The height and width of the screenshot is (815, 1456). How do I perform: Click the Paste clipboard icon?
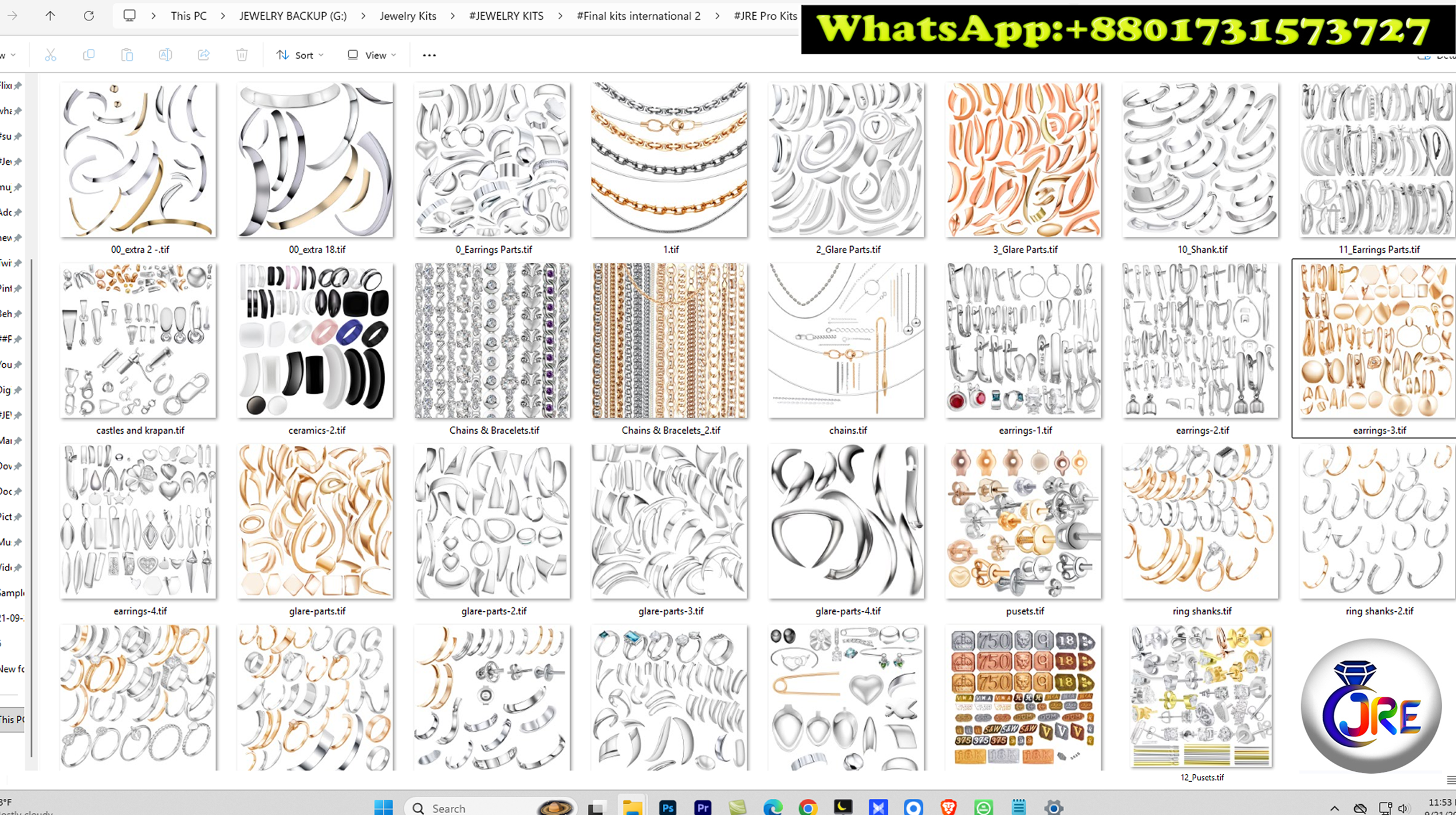tap(127, 55)
